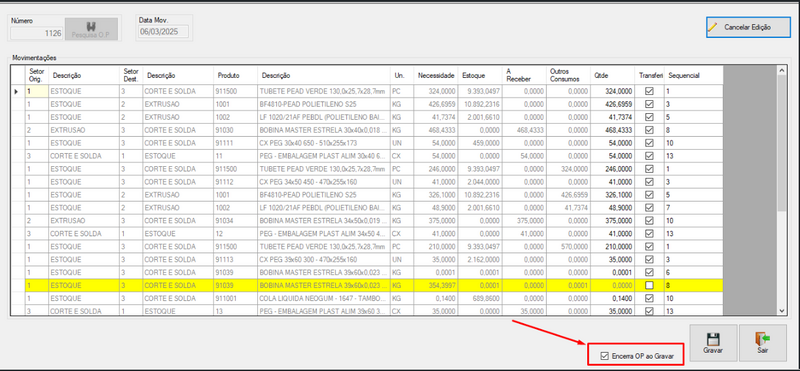
Task: Uncheck Transferi for product 911001 row
Action: (x=649, y=298)
